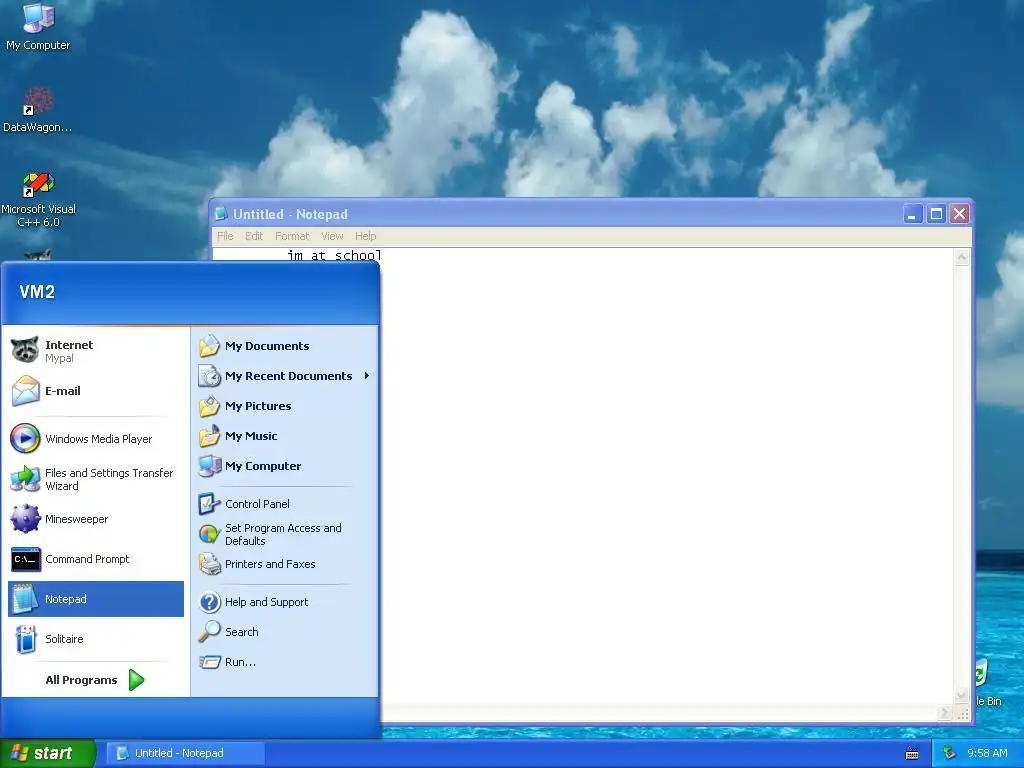Screen dimensions: 1024x768
Task: Click the All Programs label
Action: tap(82, 680)
